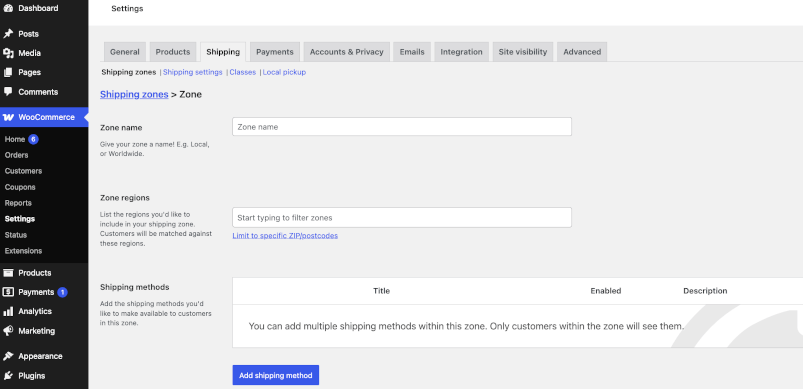Open the Advanced tab
Viewport: 803px width, 389px height.
click(x=582, y=52)
